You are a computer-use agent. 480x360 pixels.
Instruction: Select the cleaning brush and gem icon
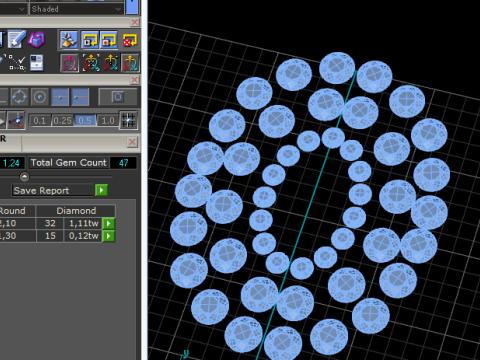(69, 40)
